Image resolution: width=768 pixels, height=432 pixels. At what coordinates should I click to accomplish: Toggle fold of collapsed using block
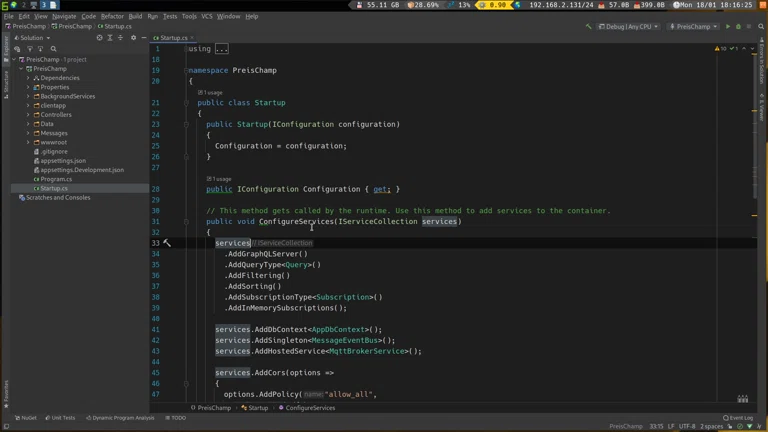(x=186, y=49)
